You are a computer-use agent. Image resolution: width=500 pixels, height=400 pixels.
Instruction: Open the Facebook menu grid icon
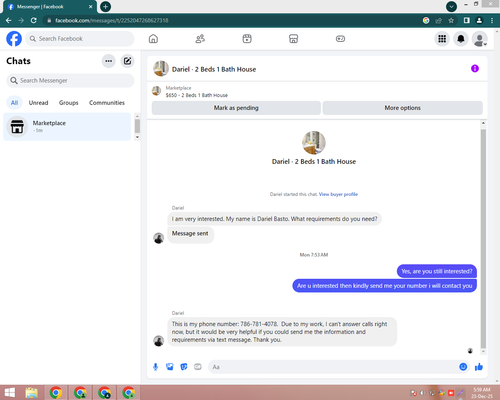(x=442, y=39)
